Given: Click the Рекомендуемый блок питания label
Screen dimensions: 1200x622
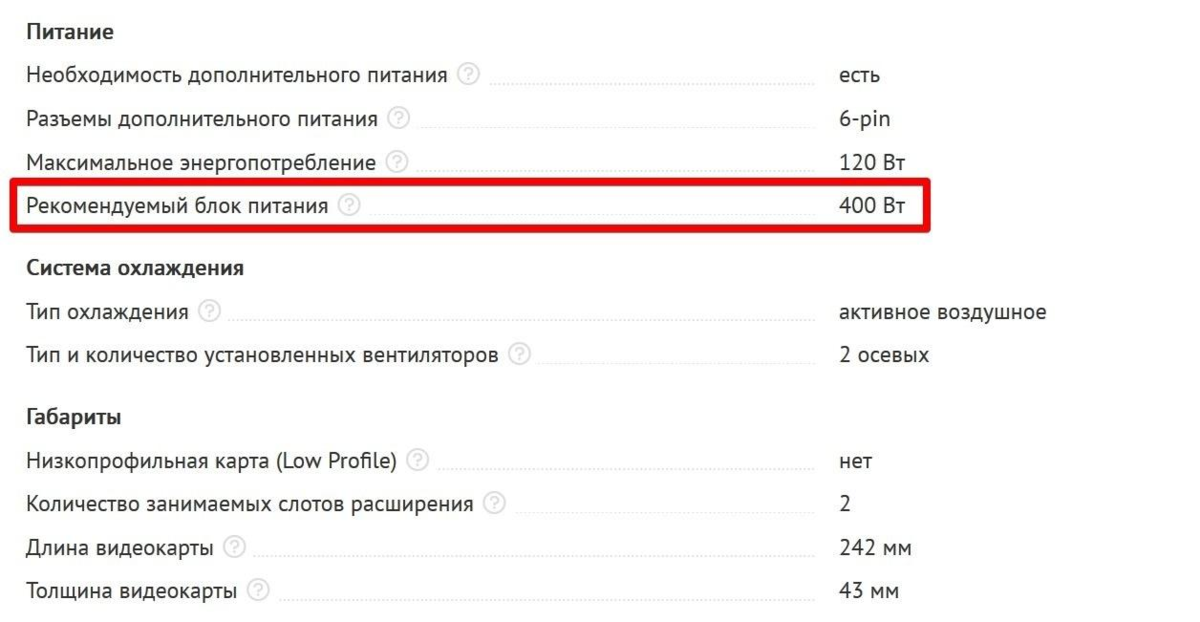Looking at the screenshot, I should [x=177, y=207].
